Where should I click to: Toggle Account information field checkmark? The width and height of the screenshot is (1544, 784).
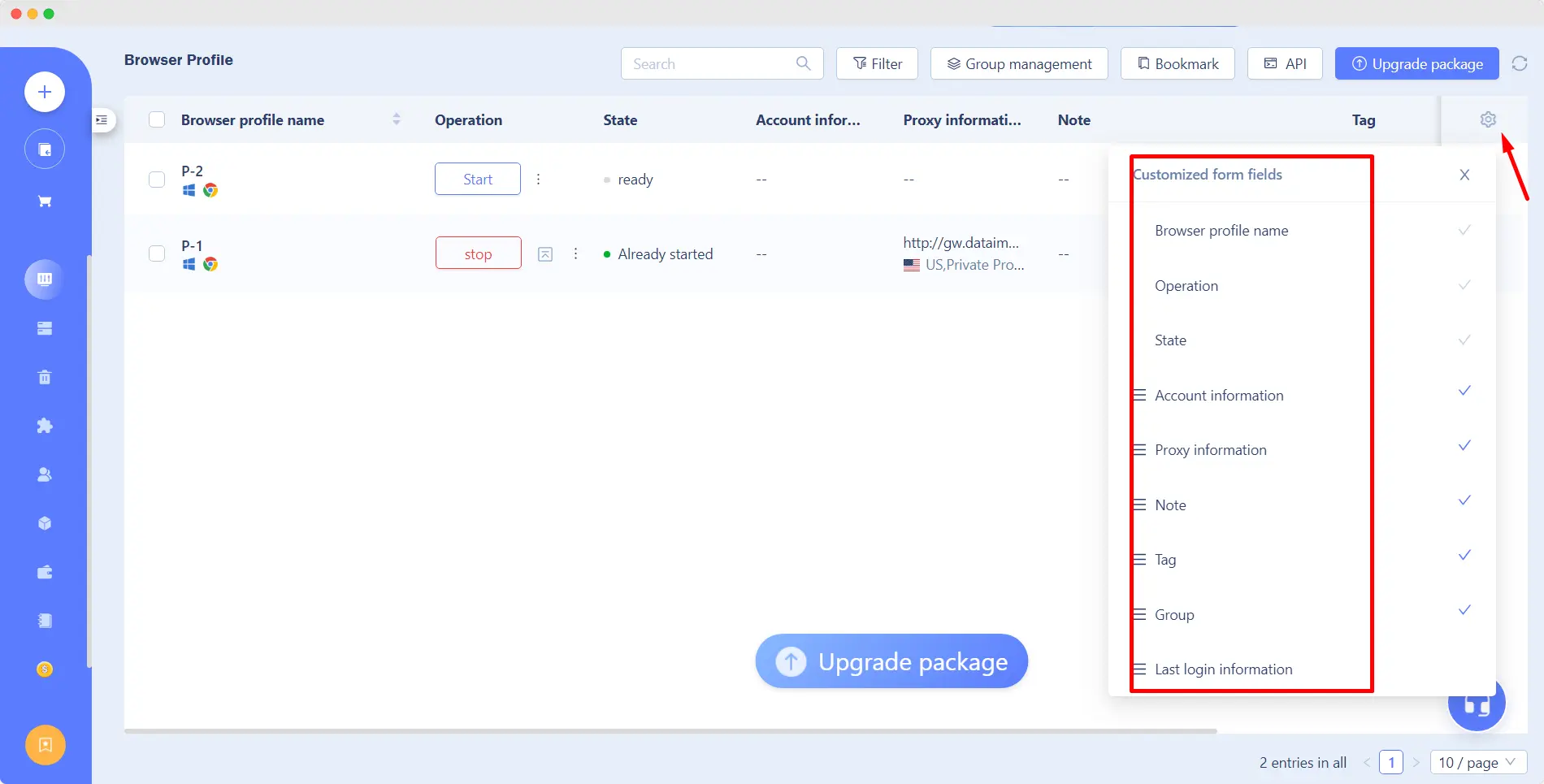click(1464, 391)
